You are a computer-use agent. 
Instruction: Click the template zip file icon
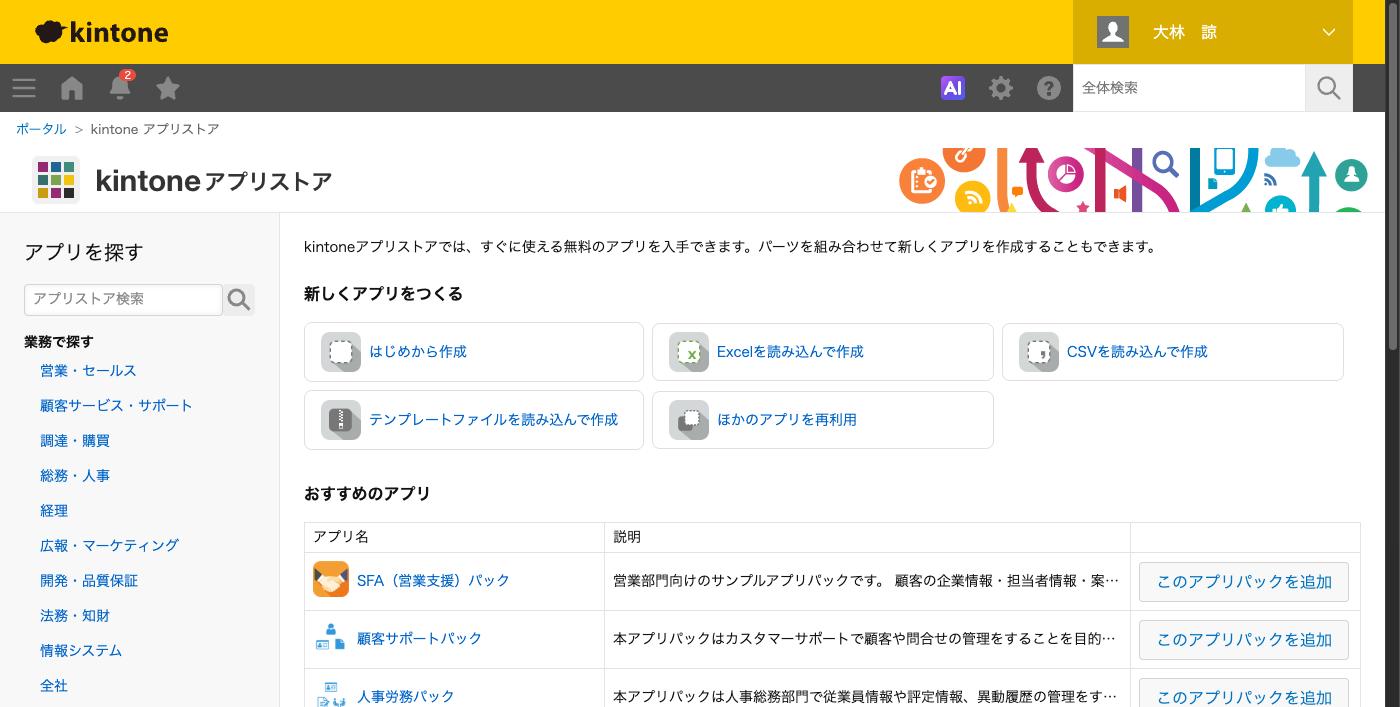pyautogui.click(x=341, y=420)
